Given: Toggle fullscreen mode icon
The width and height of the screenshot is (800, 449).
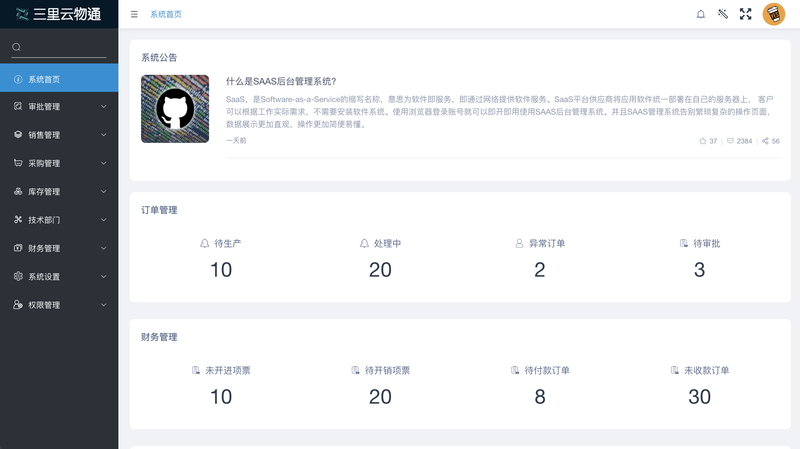Looking at the screenshot, I should click(745, 14).
